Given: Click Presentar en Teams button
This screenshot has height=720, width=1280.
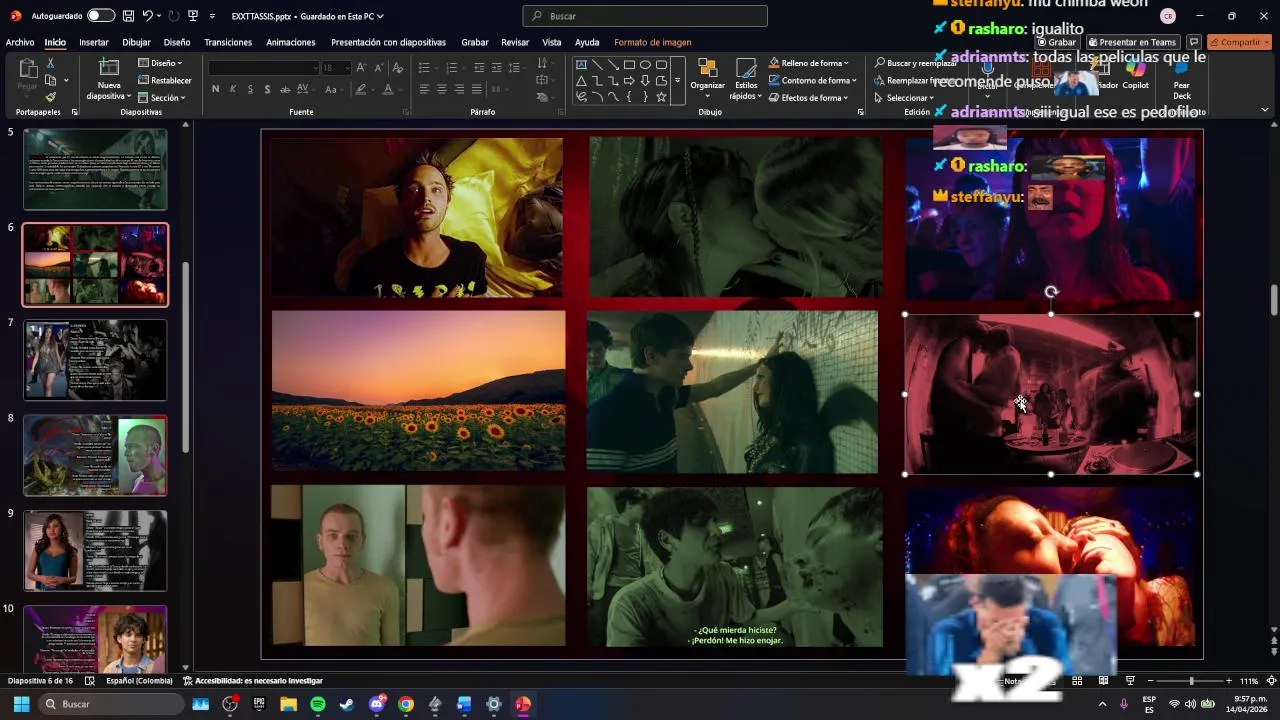Looking at the screenshot, I should [x=1132, y=42].
